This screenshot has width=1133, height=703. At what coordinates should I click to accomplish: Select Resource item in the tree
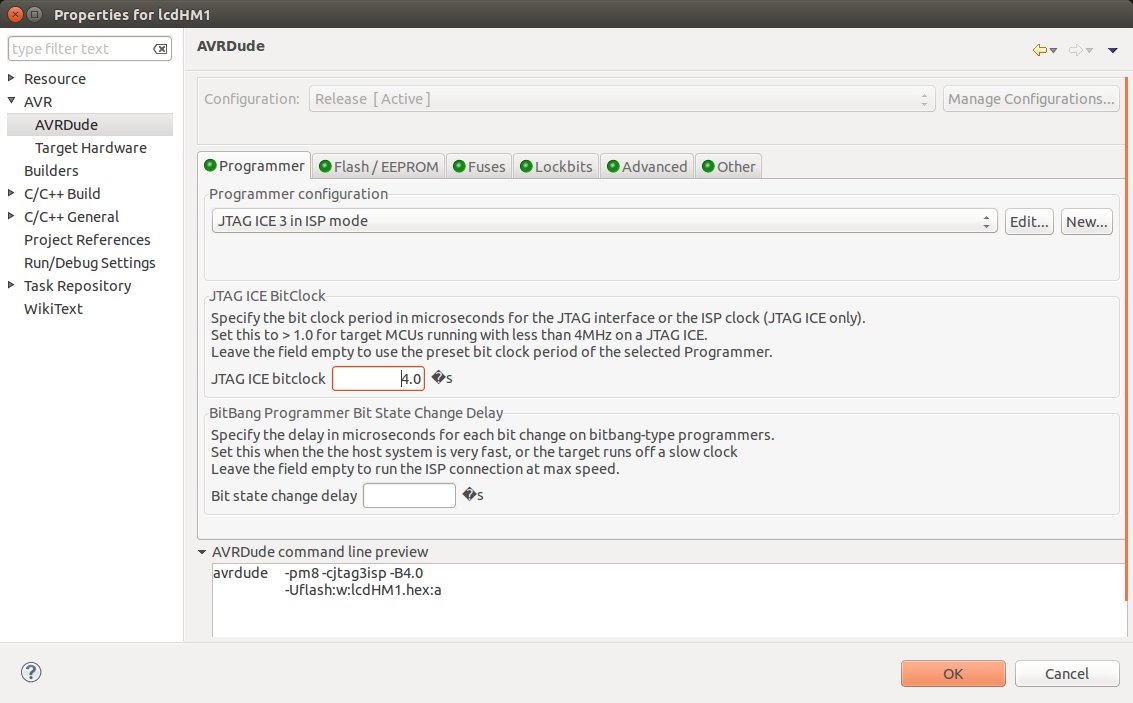click(x=55, y=79)
